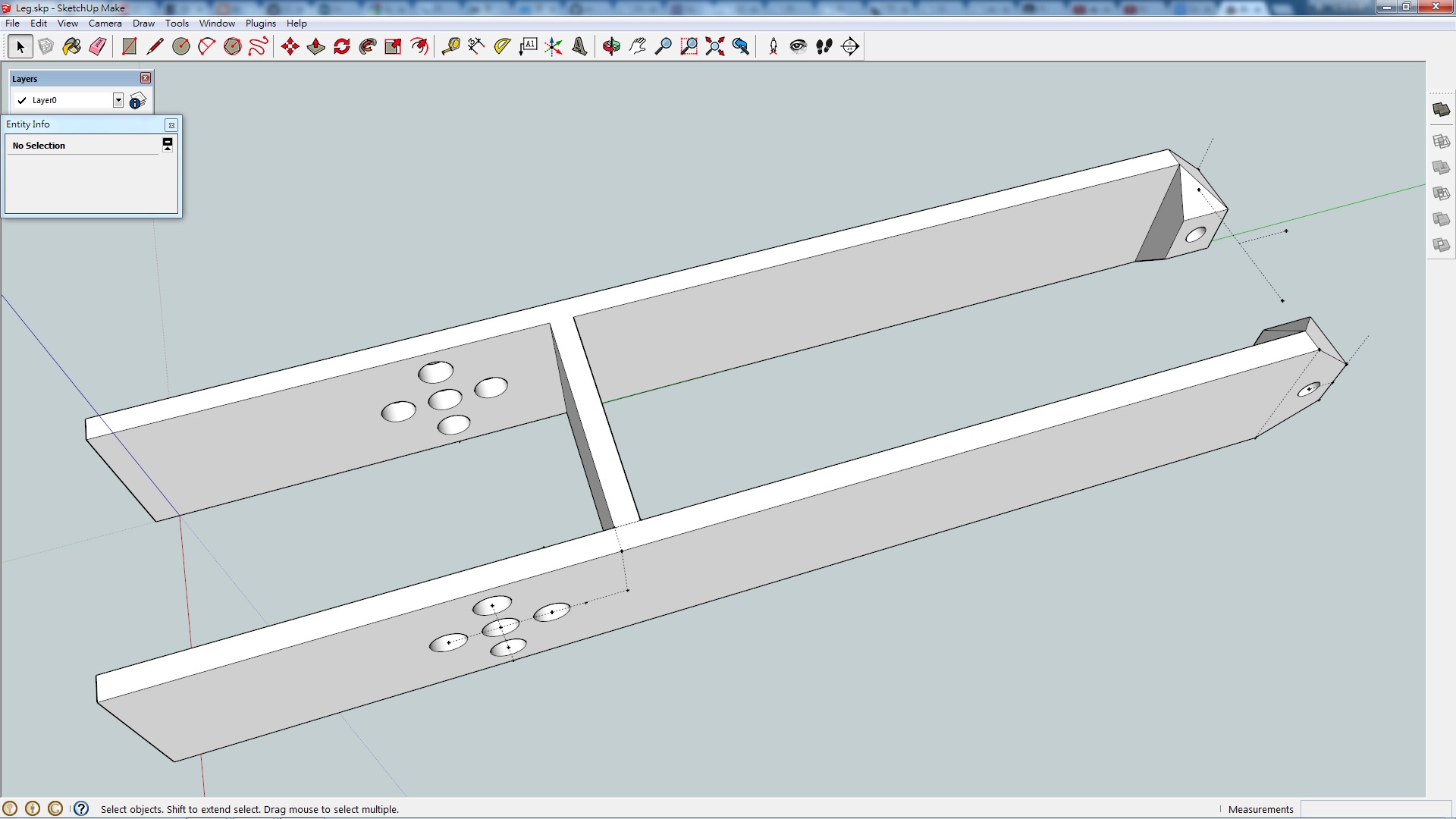The width and height of the screenshot is (1456, 819).
Task: Toggle Layer0 checkmark in Layers panel
Action: pos(22,100)
